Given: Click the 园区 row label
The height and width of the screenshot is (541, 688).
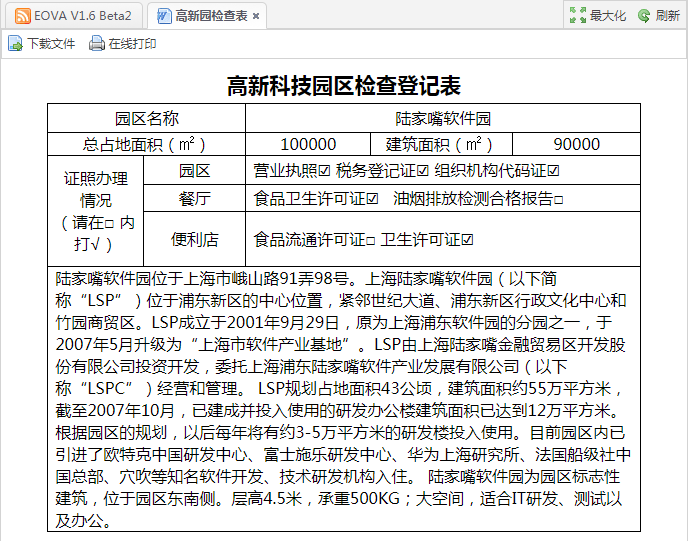Looking at the screenshot, I should point(194,170).
